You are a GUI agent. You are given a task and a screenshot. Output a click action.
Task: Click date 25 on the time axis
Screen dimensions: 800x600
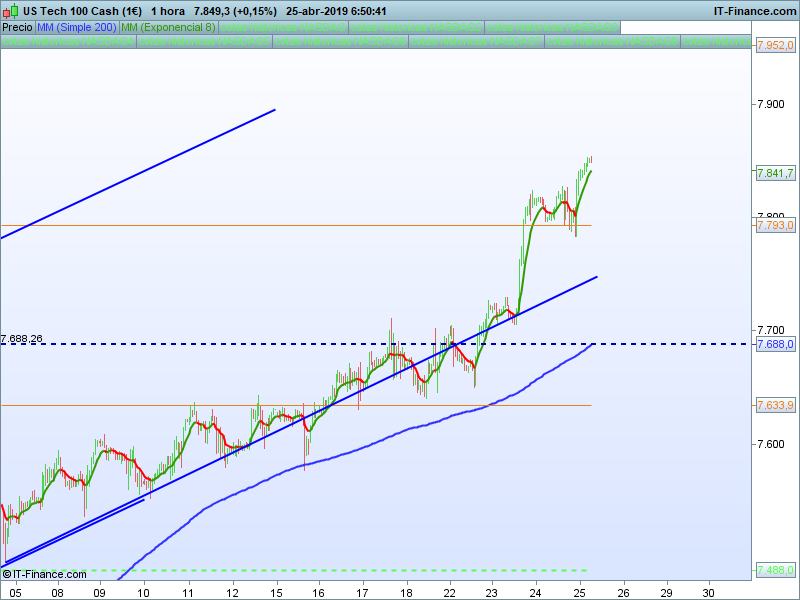(x=579, y=593)
